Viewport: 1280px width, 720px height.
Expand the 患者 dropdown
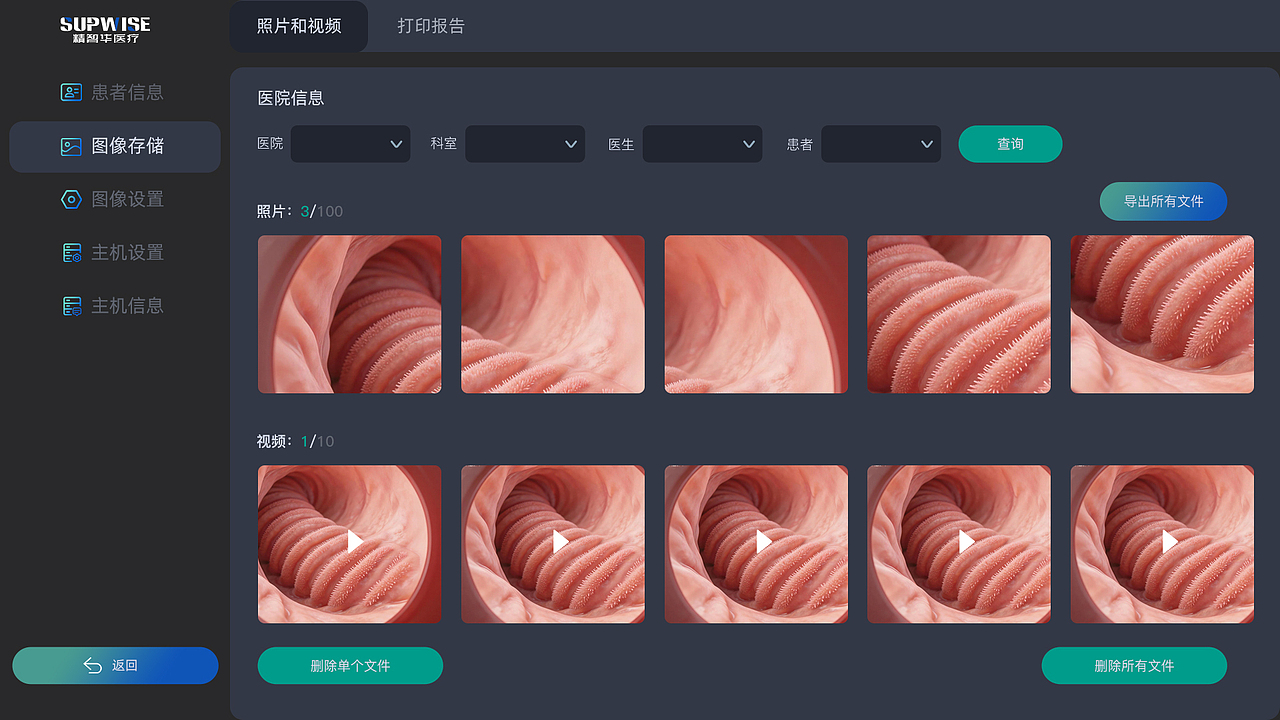(880, 144)
